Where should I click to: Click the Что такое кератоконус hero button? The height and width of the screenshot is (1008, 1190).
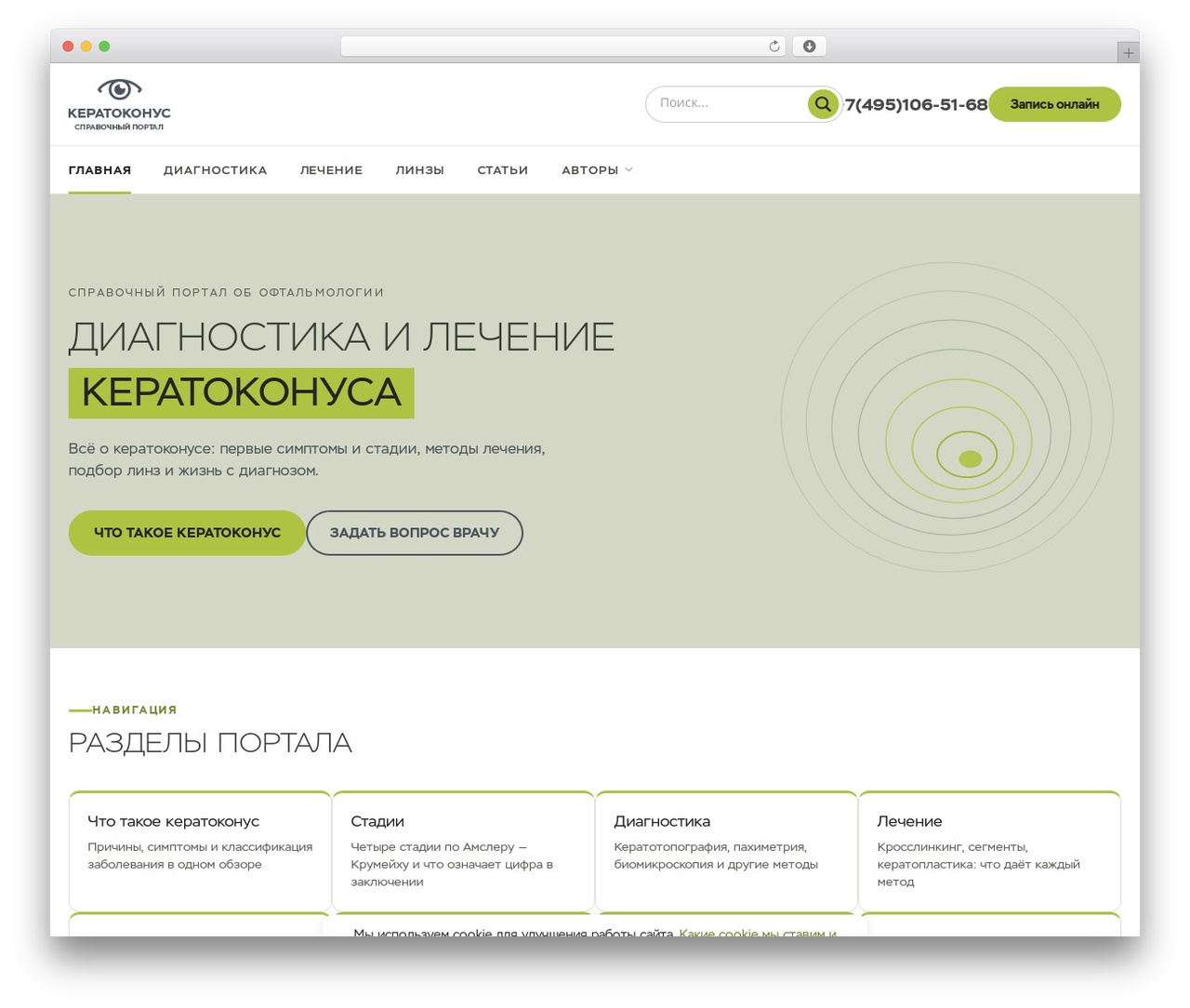(x=187, y=533)
